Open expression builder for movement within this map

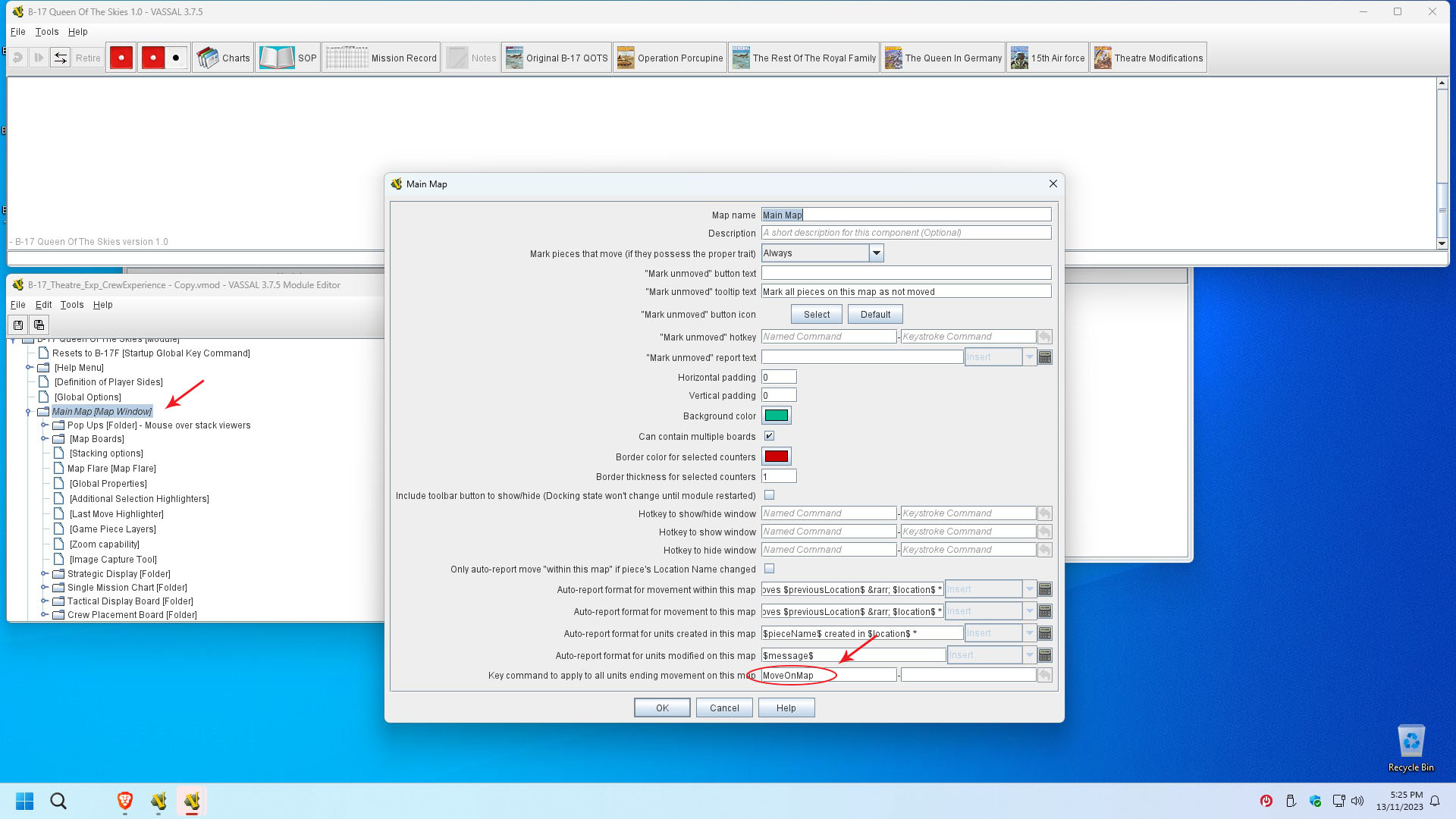coord(1045,589)
